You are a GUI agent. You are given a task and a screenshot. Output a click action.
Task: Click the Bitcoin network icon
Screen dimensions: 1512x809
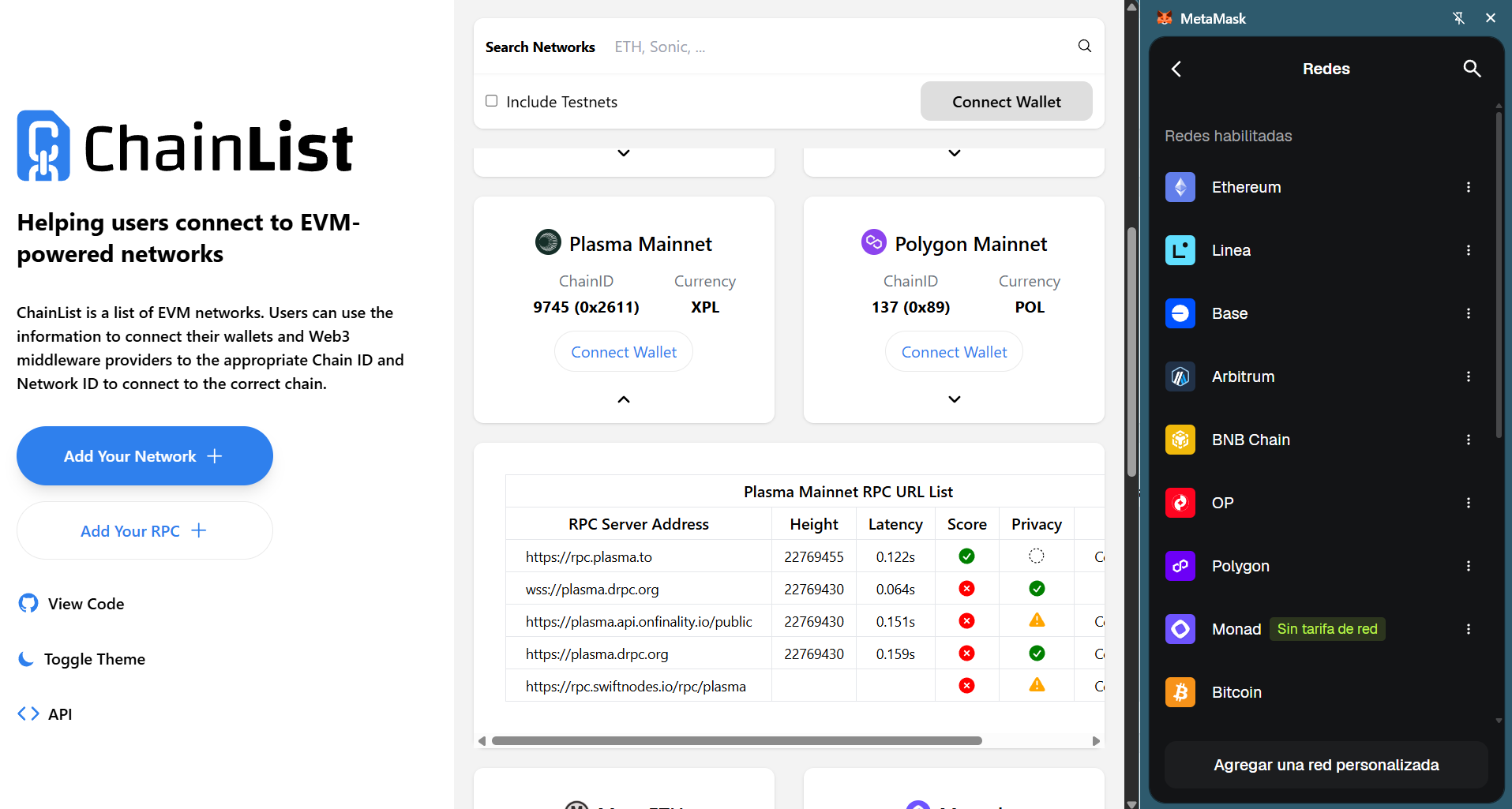coord(1180,692)
